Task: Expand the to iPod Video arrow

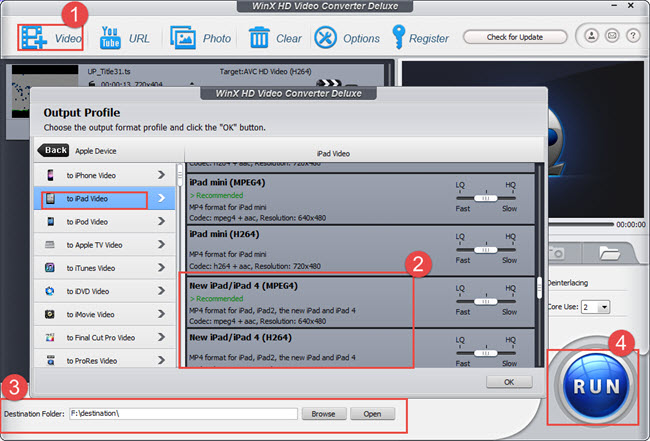Action: (x=161, y=221)
